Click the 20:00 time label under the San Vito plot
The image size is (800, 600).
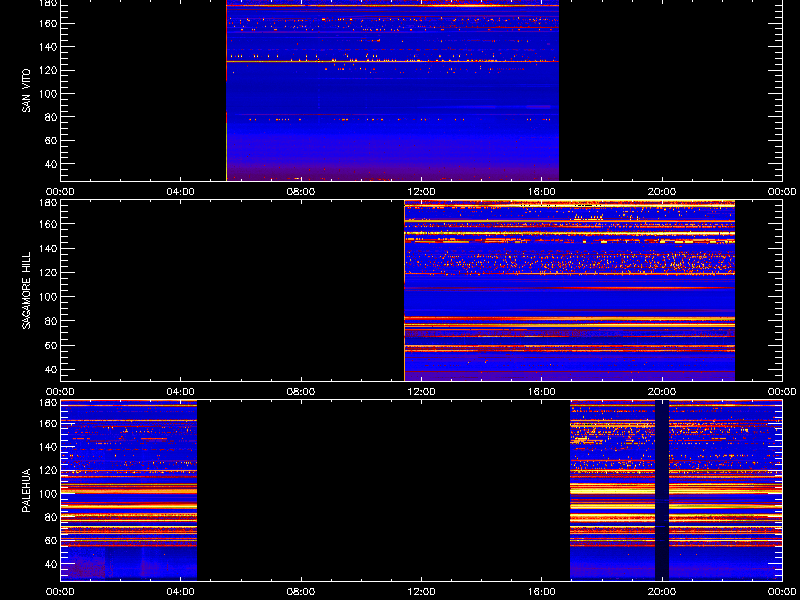coord(662,192)
